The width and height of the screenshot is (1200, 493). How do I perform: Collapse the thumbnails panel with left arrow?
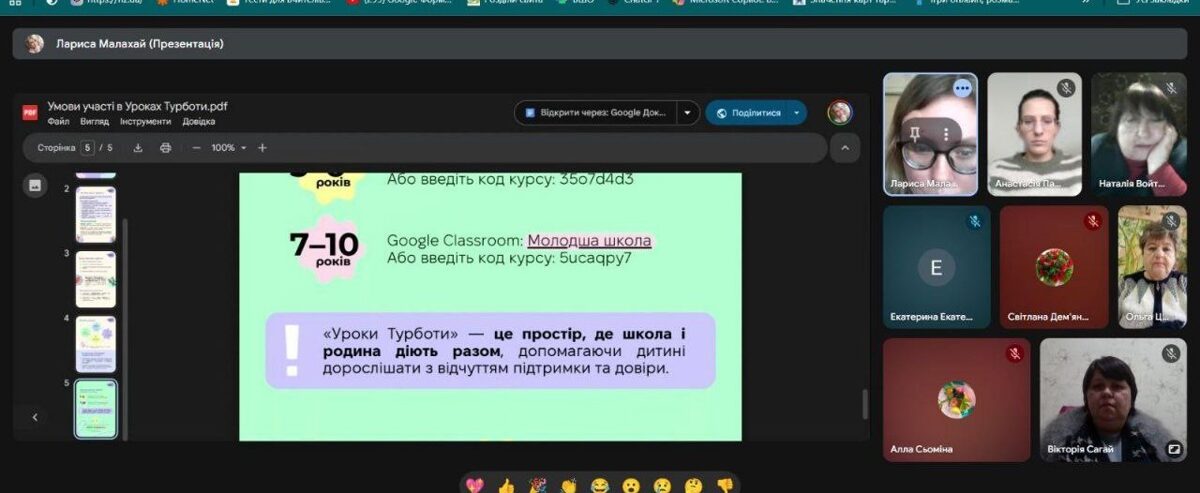(35, 417)
